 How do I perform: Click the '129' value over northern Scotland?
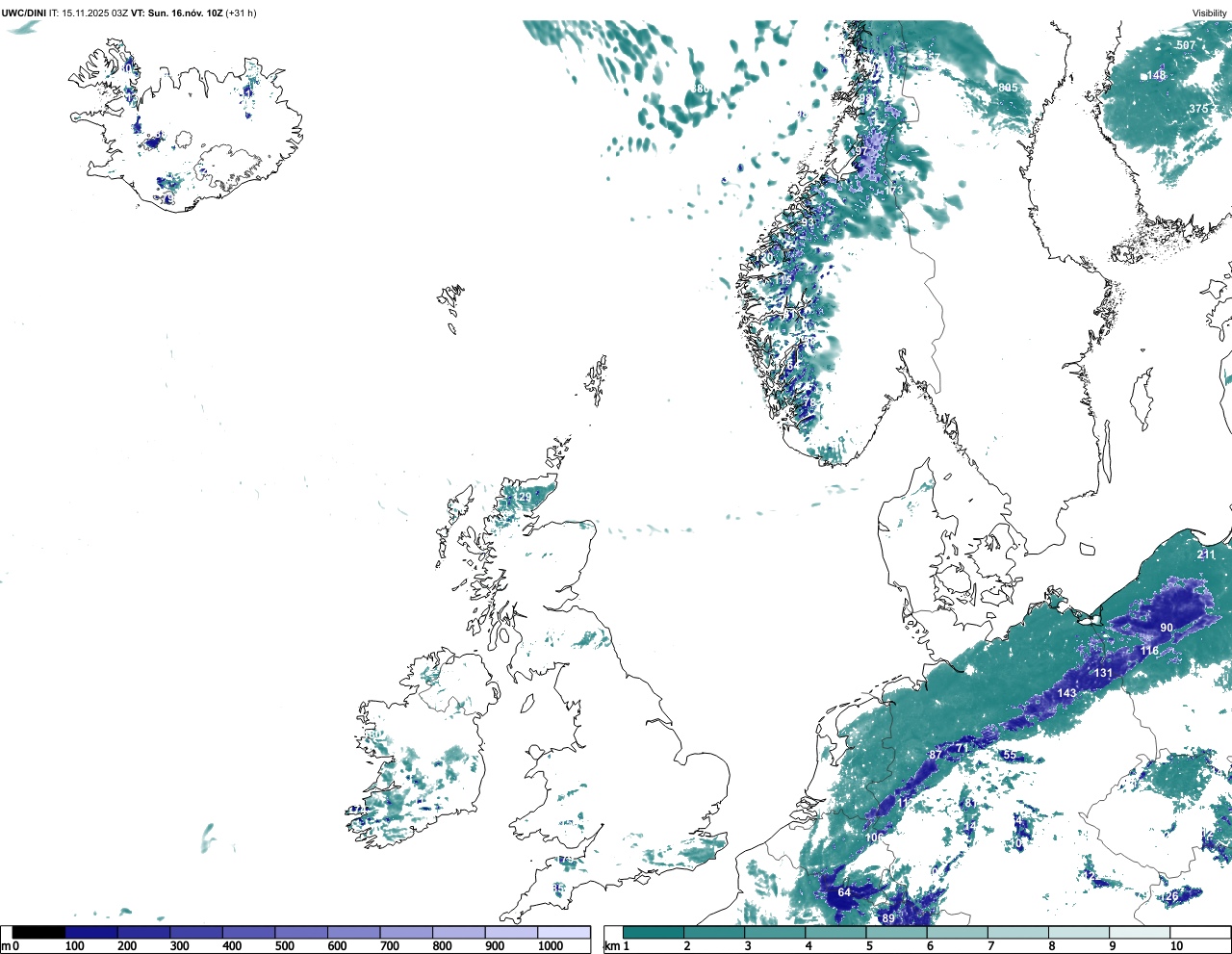pyautogui.click(x=522, y=498)
